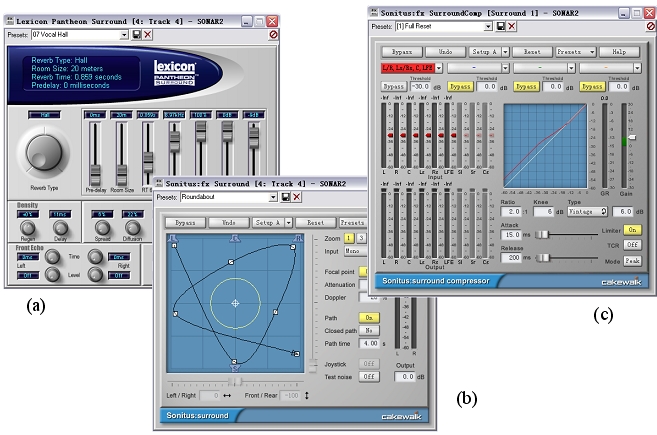Toggle TCR Off button in SurroundComp
The image size is (657, 435).
pyautogui.click(x=632, y=245)
